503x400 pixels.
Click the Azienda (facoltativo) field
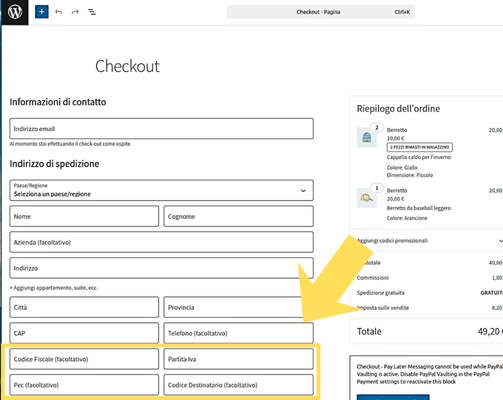161,242
